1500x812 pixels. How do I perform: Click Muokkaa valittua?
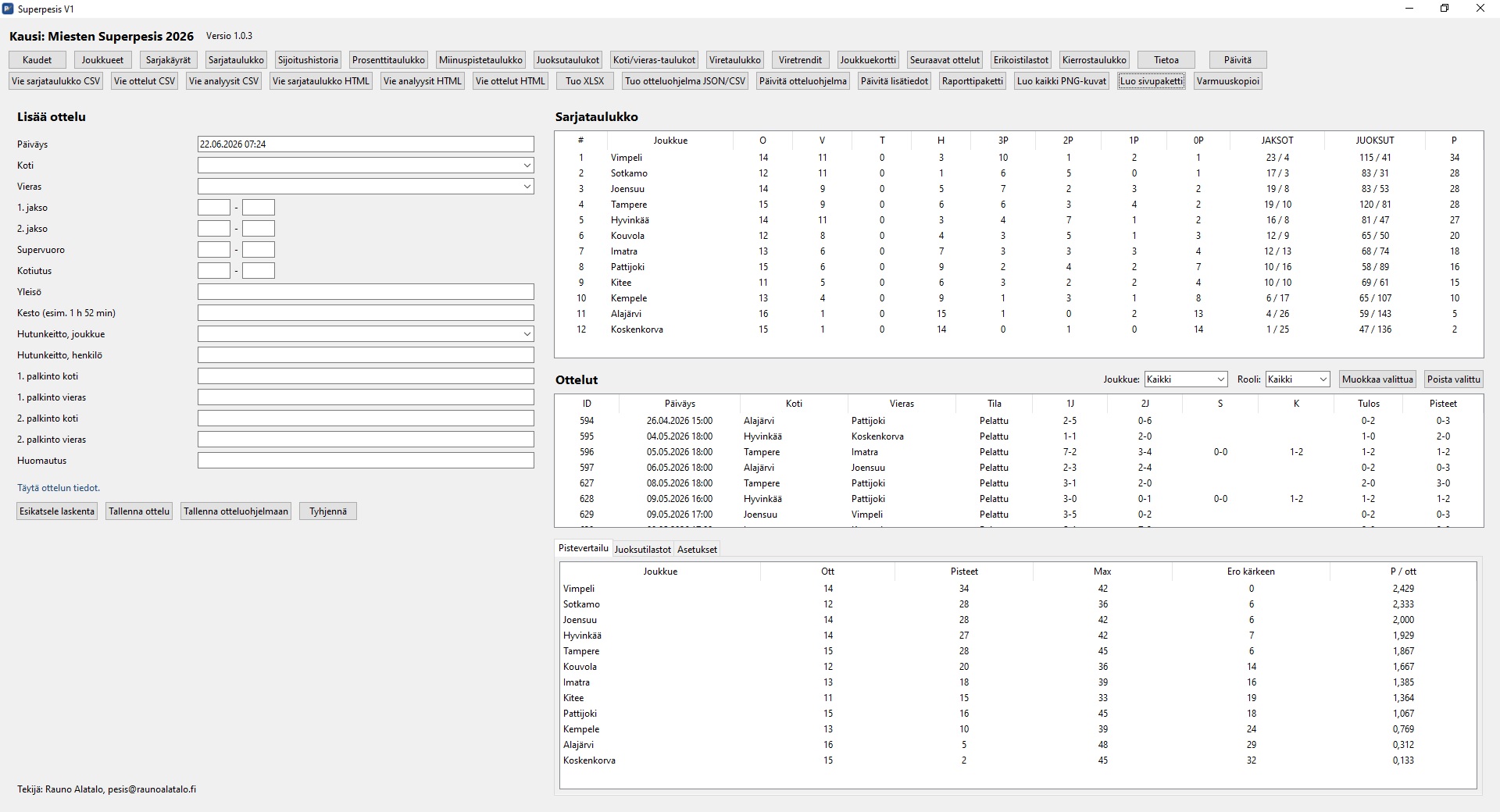click(x=1377, y=379)
